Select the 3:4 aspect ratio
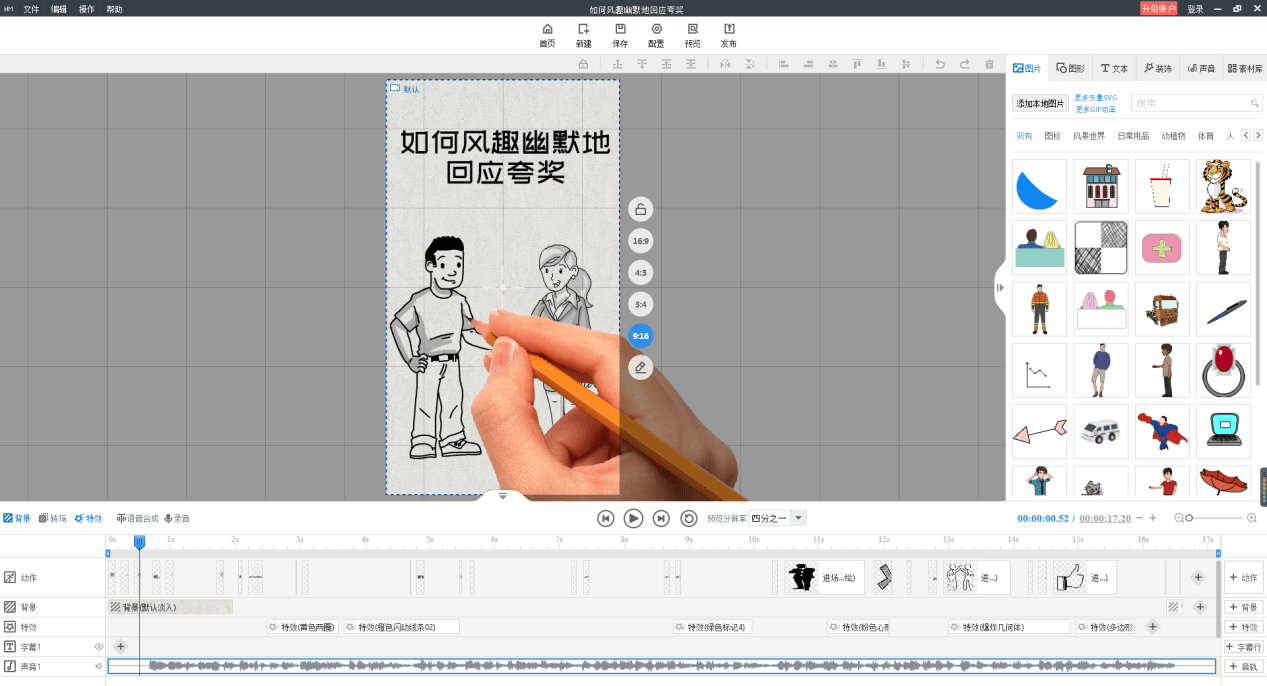This screenshot has width=1267, height=686. click(641, 304)
